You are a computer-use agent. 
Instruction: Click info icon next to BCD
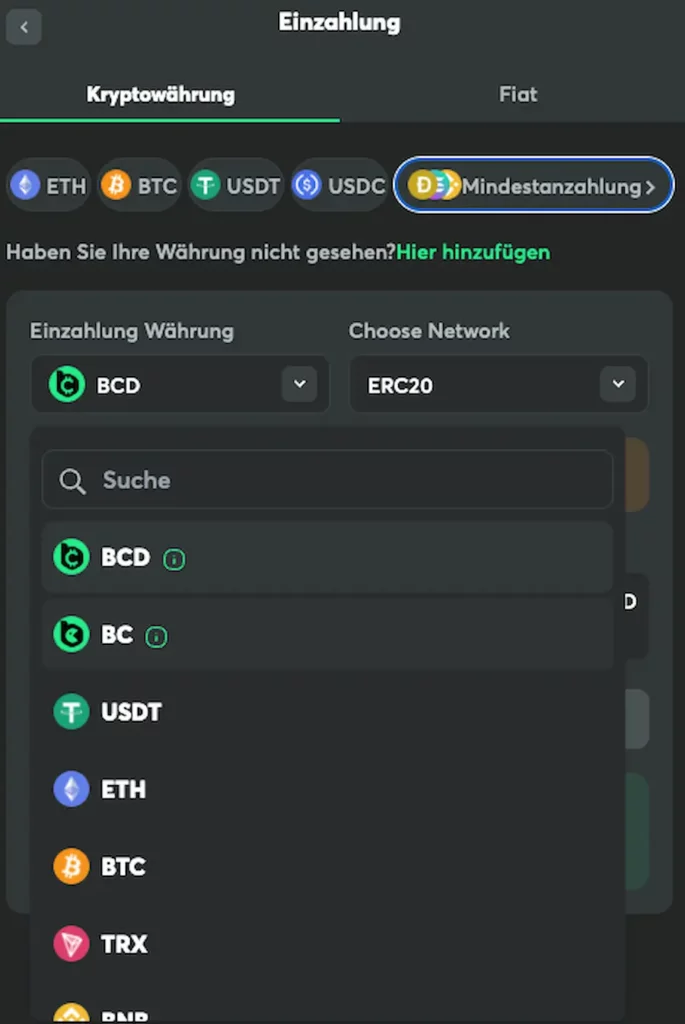[174, 559]
